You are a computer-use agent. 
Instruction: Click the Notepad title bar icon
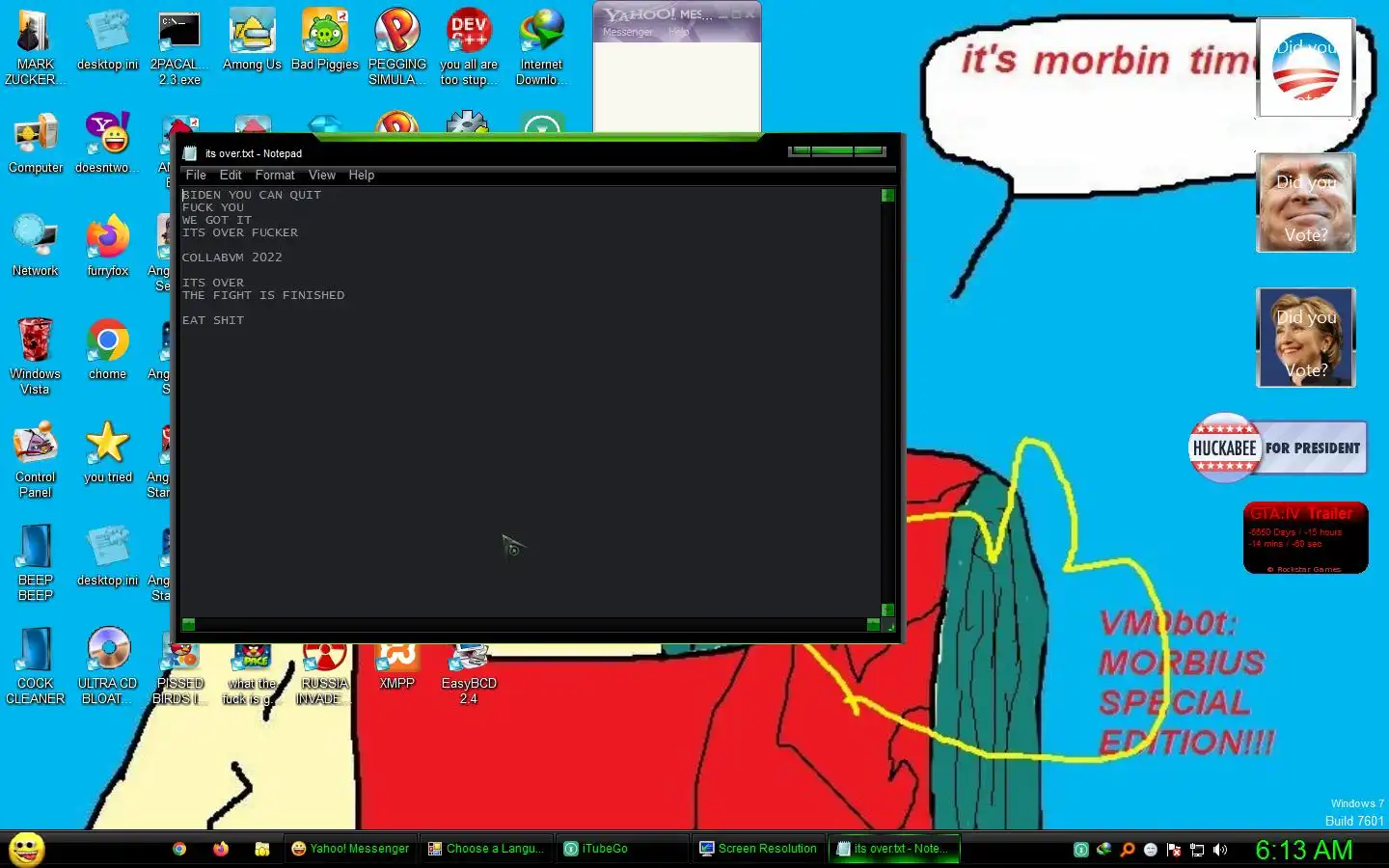[190, 153]
